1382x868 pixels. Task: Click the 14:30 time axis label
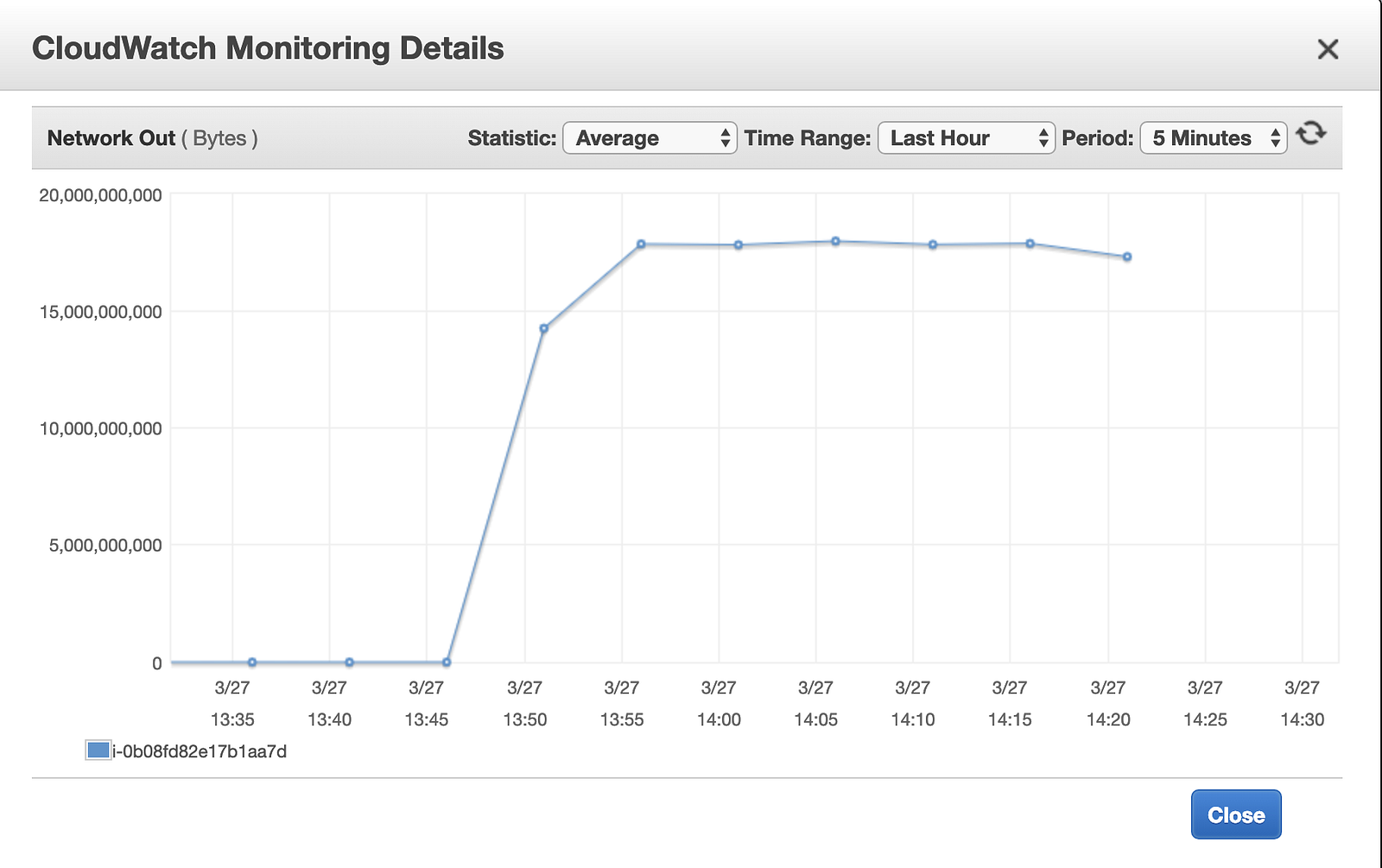click(x=1302, y=719)
